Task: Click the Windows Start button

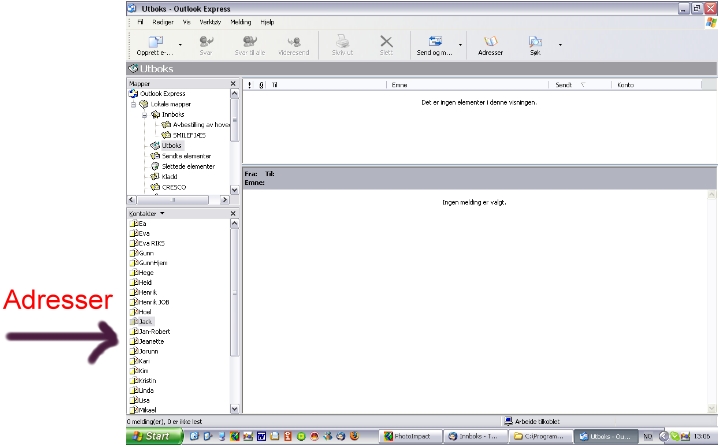Action: pos(154,436)
